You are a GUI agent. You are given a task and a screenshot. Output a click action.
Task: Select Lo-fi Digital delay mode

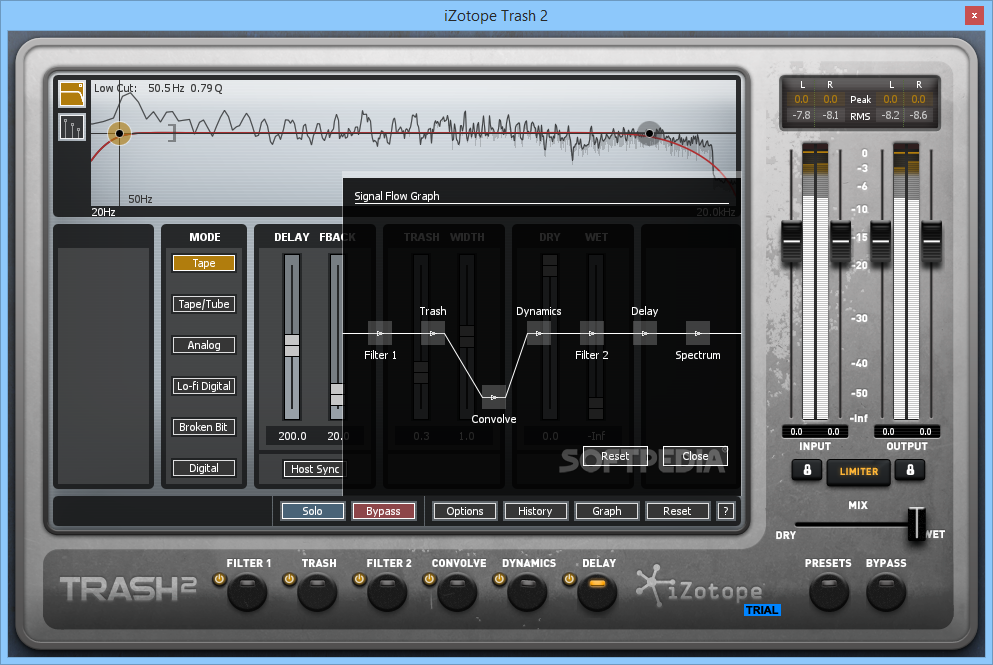click(204, 386)
